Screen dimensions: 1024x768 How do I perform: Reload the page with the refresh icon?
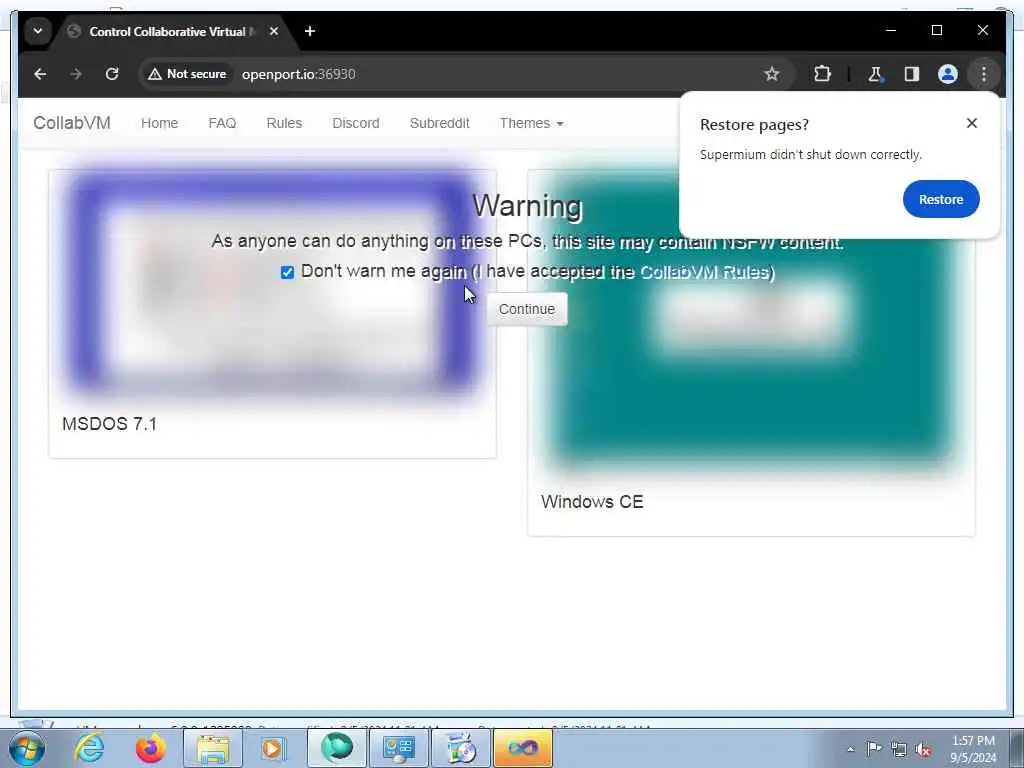click(x=112, y=74)
